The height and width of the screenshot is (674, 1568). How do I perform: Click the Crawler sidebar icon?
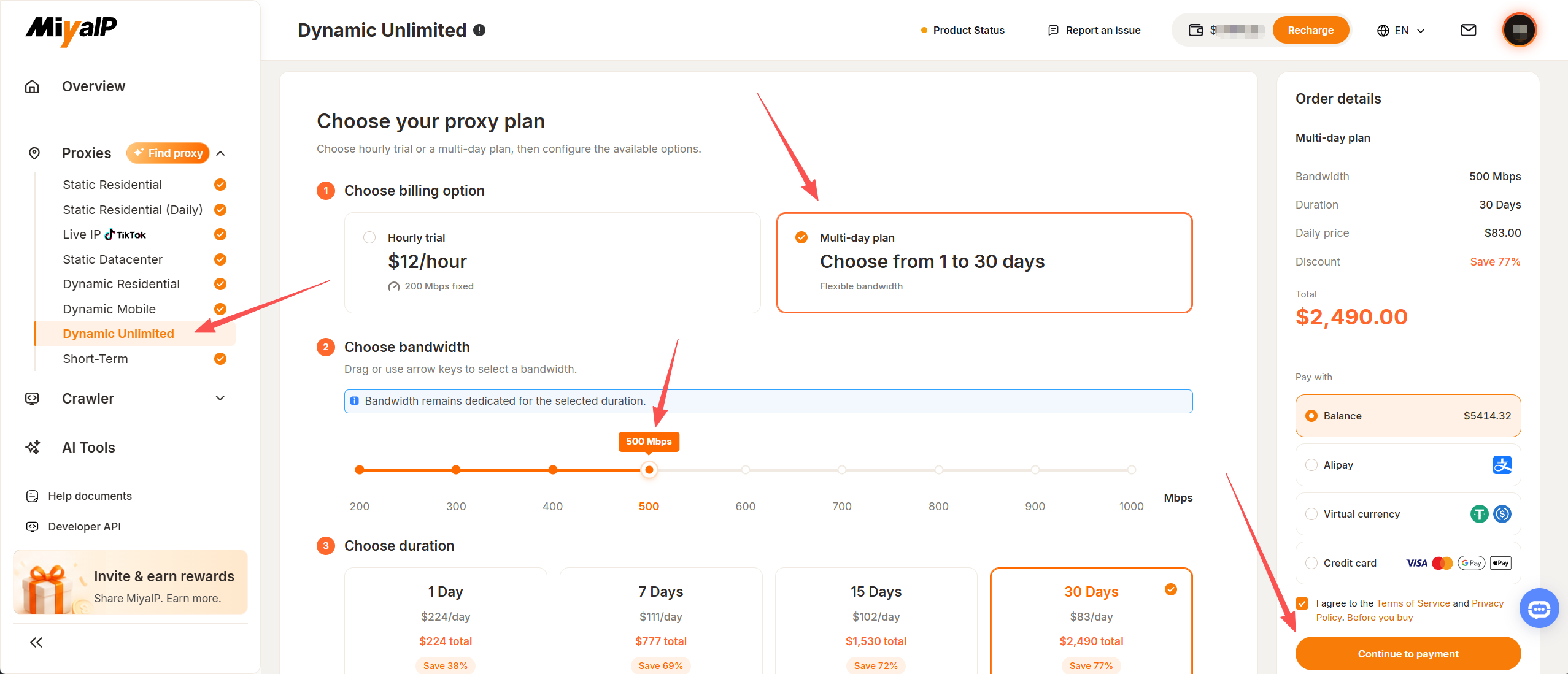click(32, 399)
